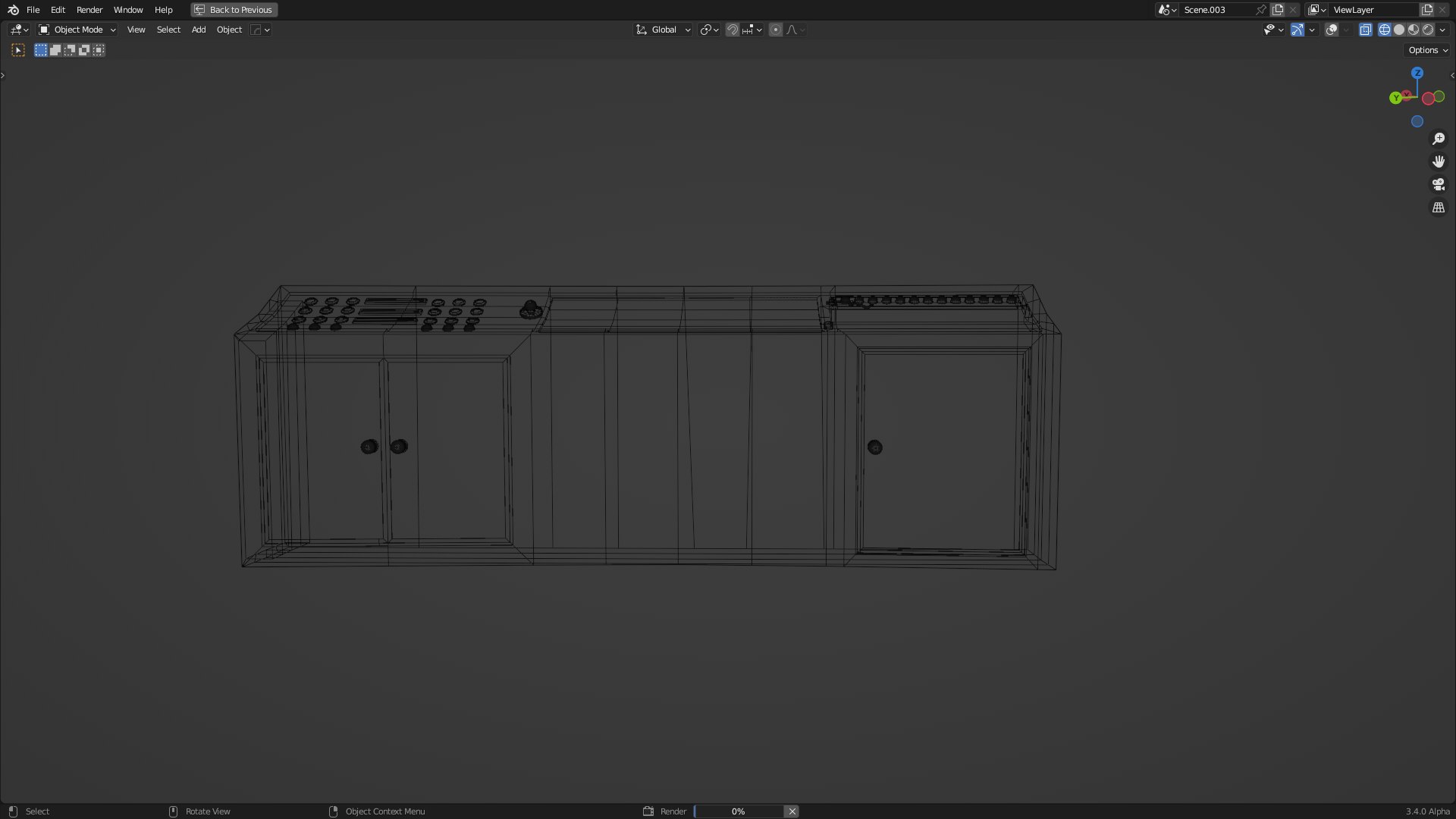This screenshot has width=1456, height=819.
Task: Toggle viewport gizmos display
Action: [x=1298, y=30]
